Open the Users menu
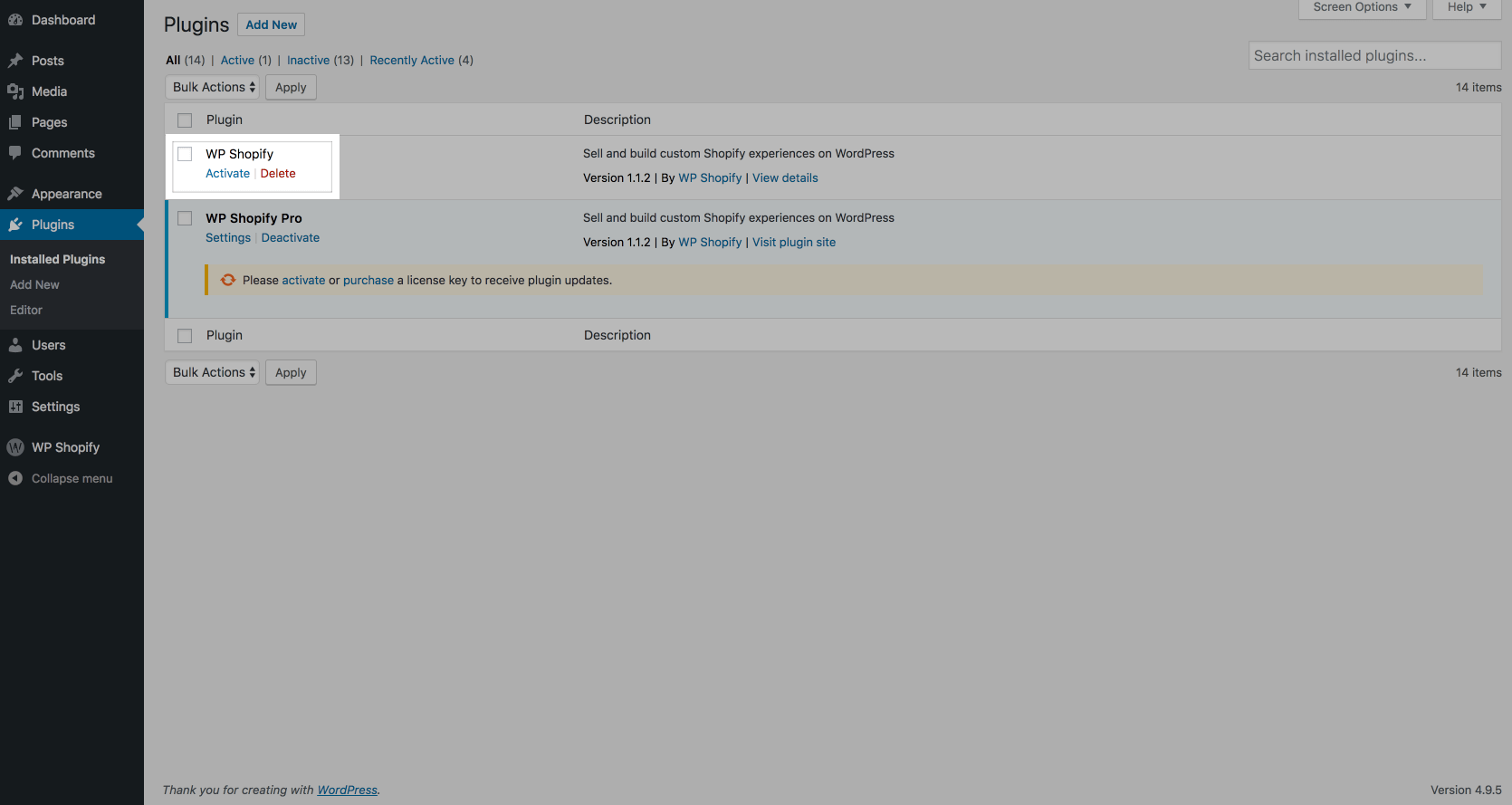 click(49, 345)
